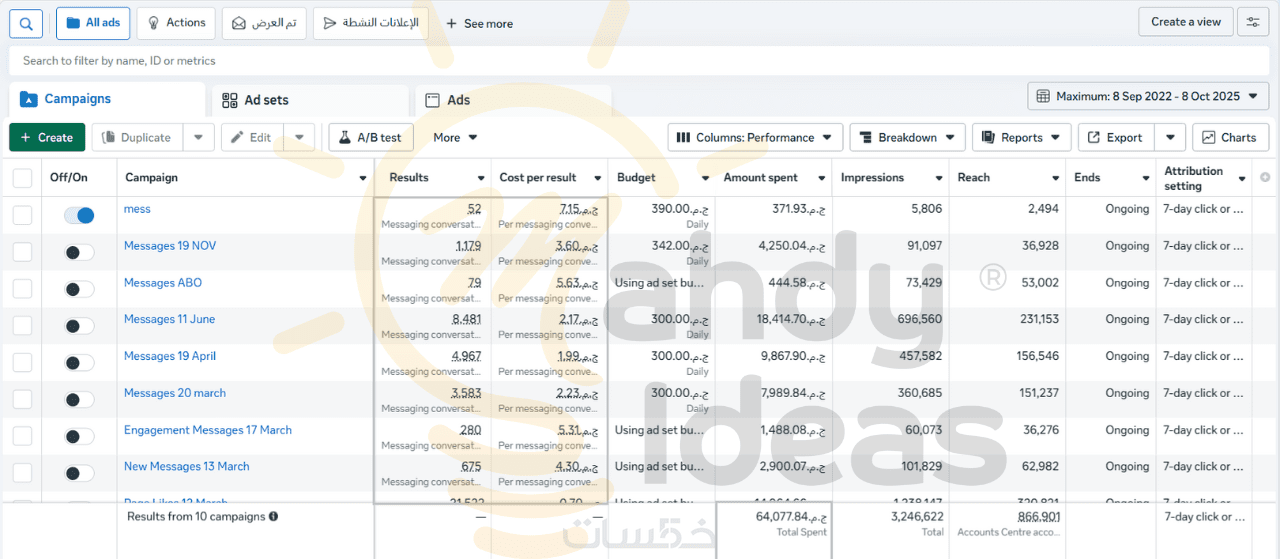Open the تم العرض saved view
The image size is (1280, 560).
pos(264,23)
